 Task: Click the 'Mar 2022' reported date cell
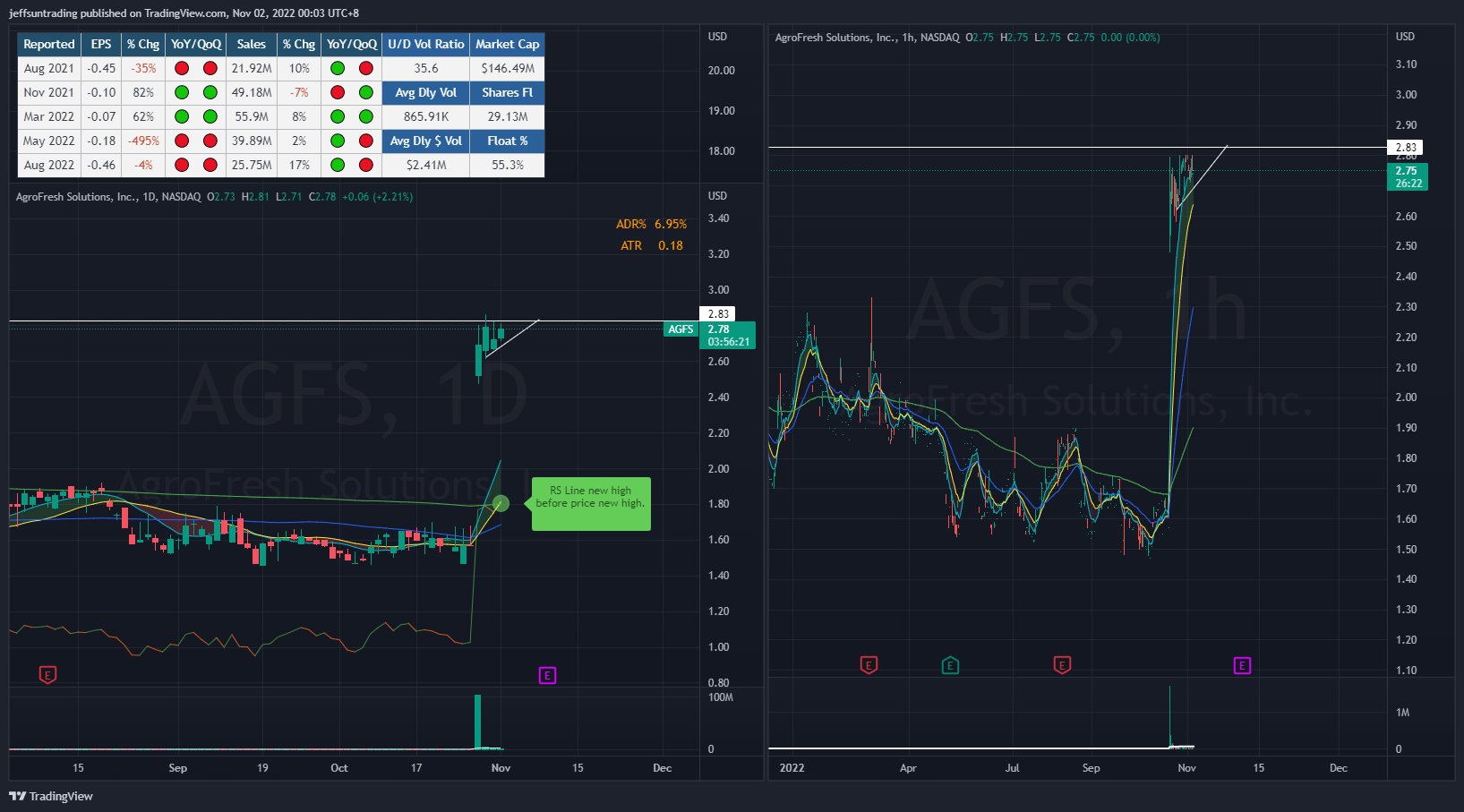[49, 116]
